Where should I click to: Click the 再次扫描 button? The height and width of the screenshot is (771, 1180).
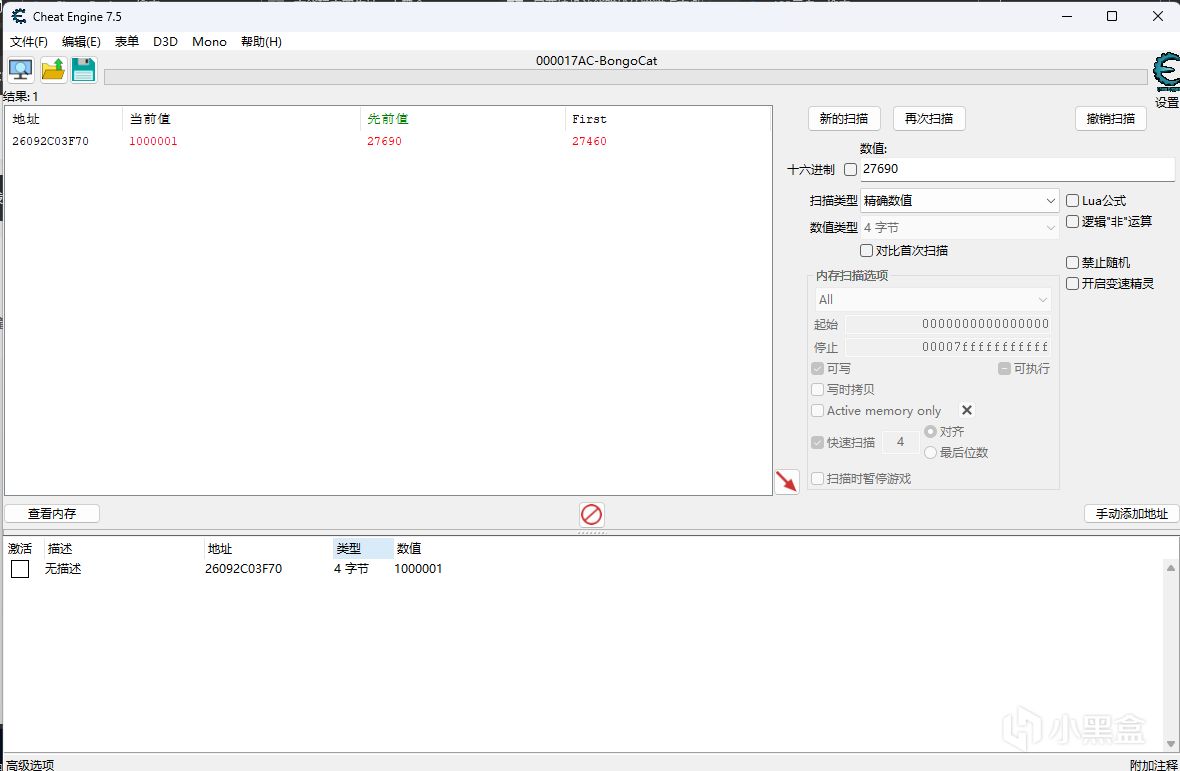pyautogui.click(x=929, y=118)
